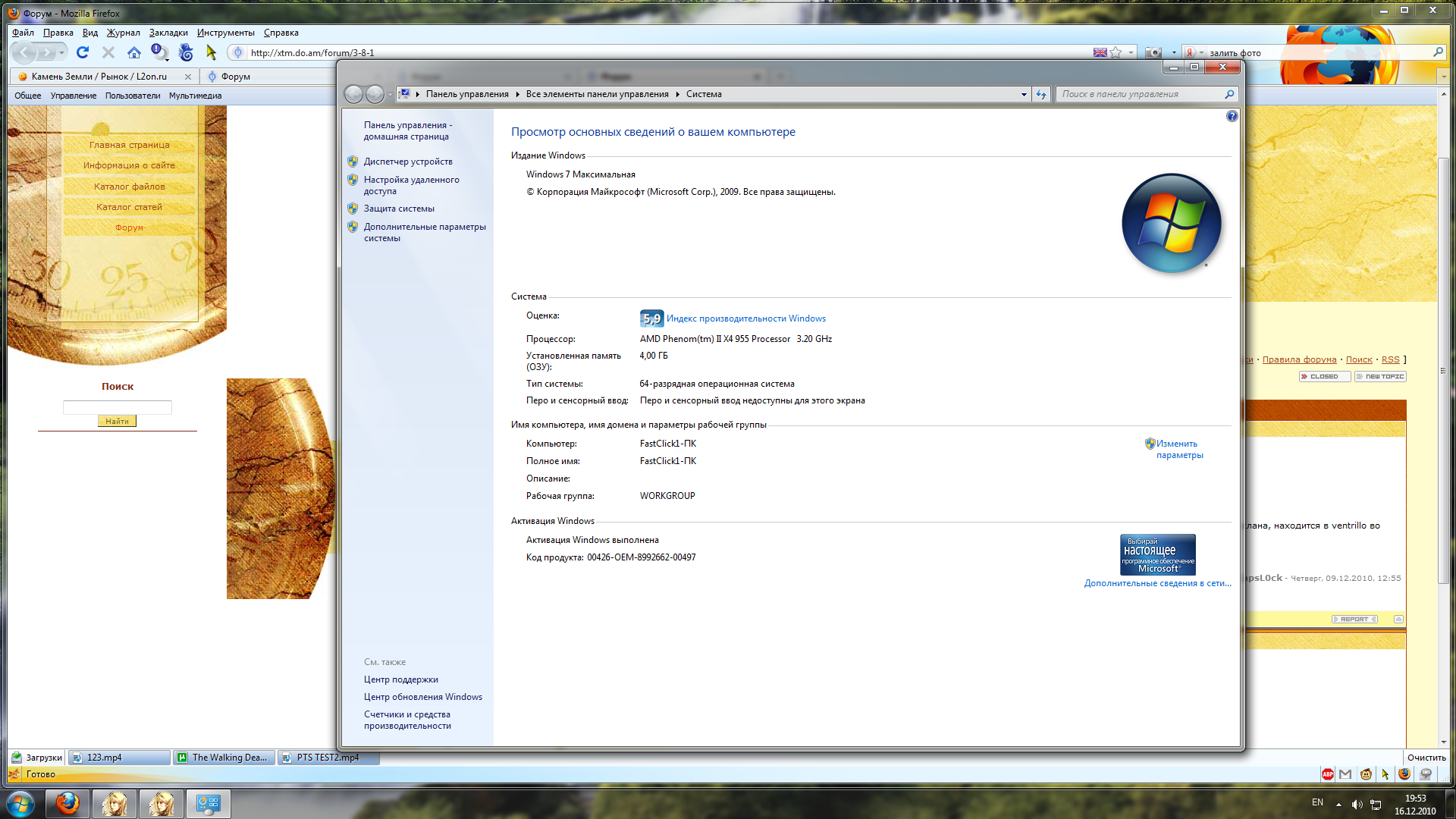
Task: Click the Firefox reload page icon
Action: 83,52
